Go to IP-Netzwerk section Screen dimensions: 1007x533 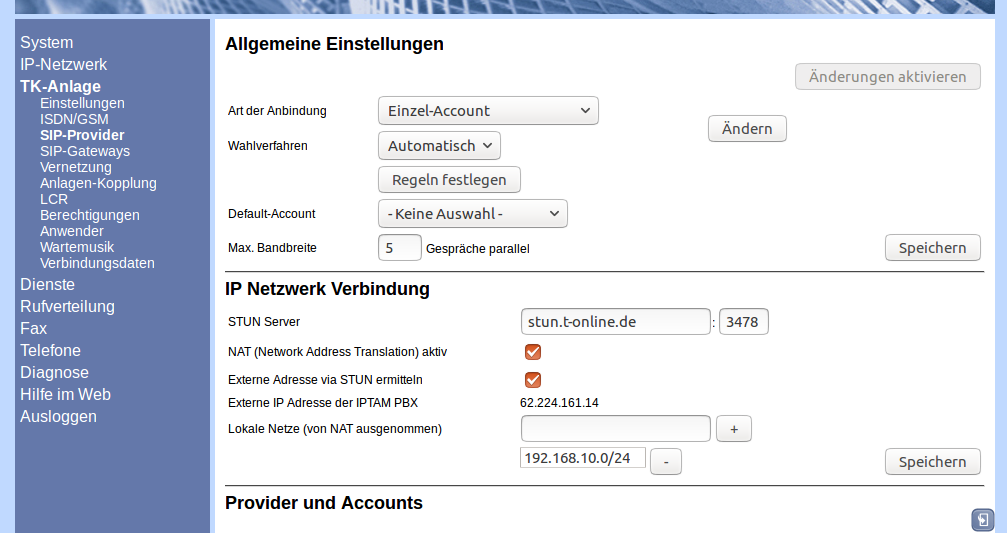63,64
